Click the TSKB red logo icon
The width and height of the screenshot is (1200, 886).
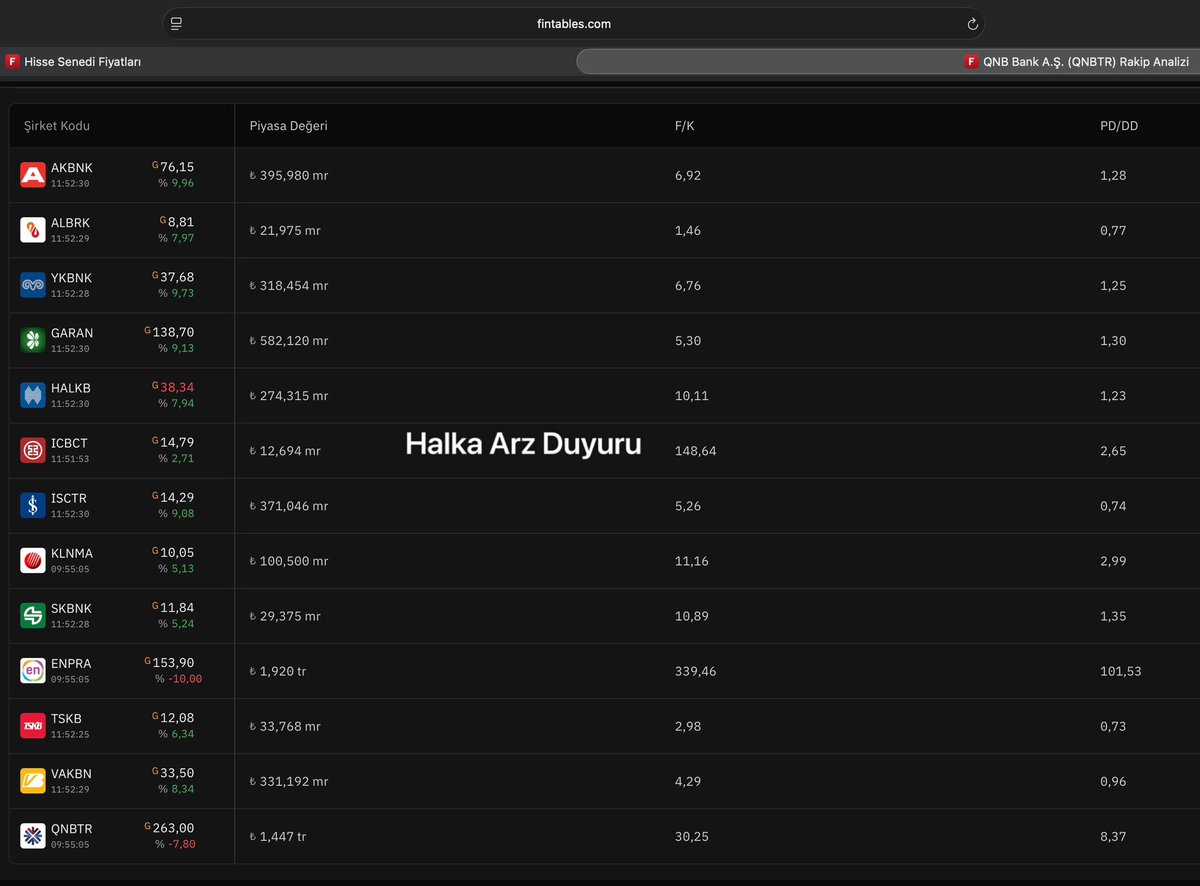tap(33, 726)
